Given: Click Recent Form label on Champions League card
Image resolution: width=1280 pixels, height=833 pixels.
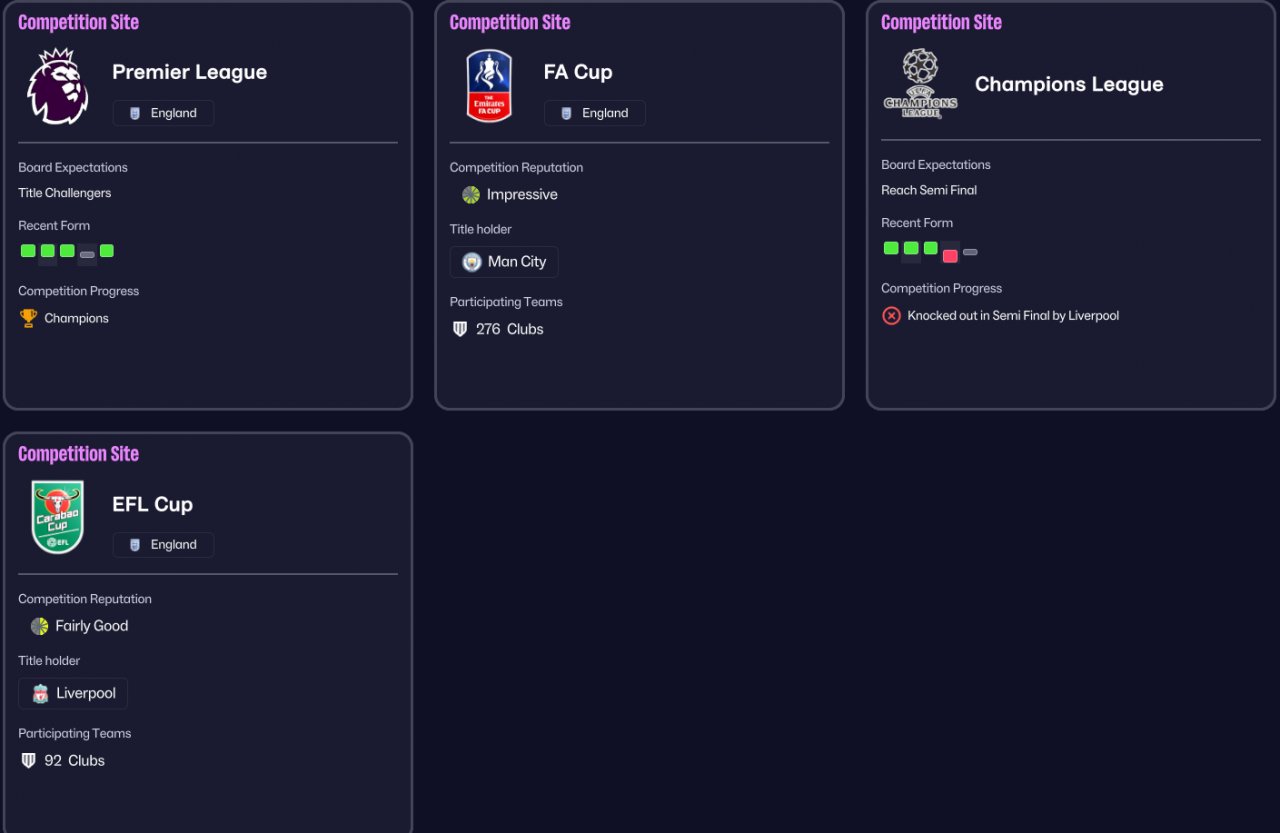Looking at the screenshot, I should coord(917,222).
